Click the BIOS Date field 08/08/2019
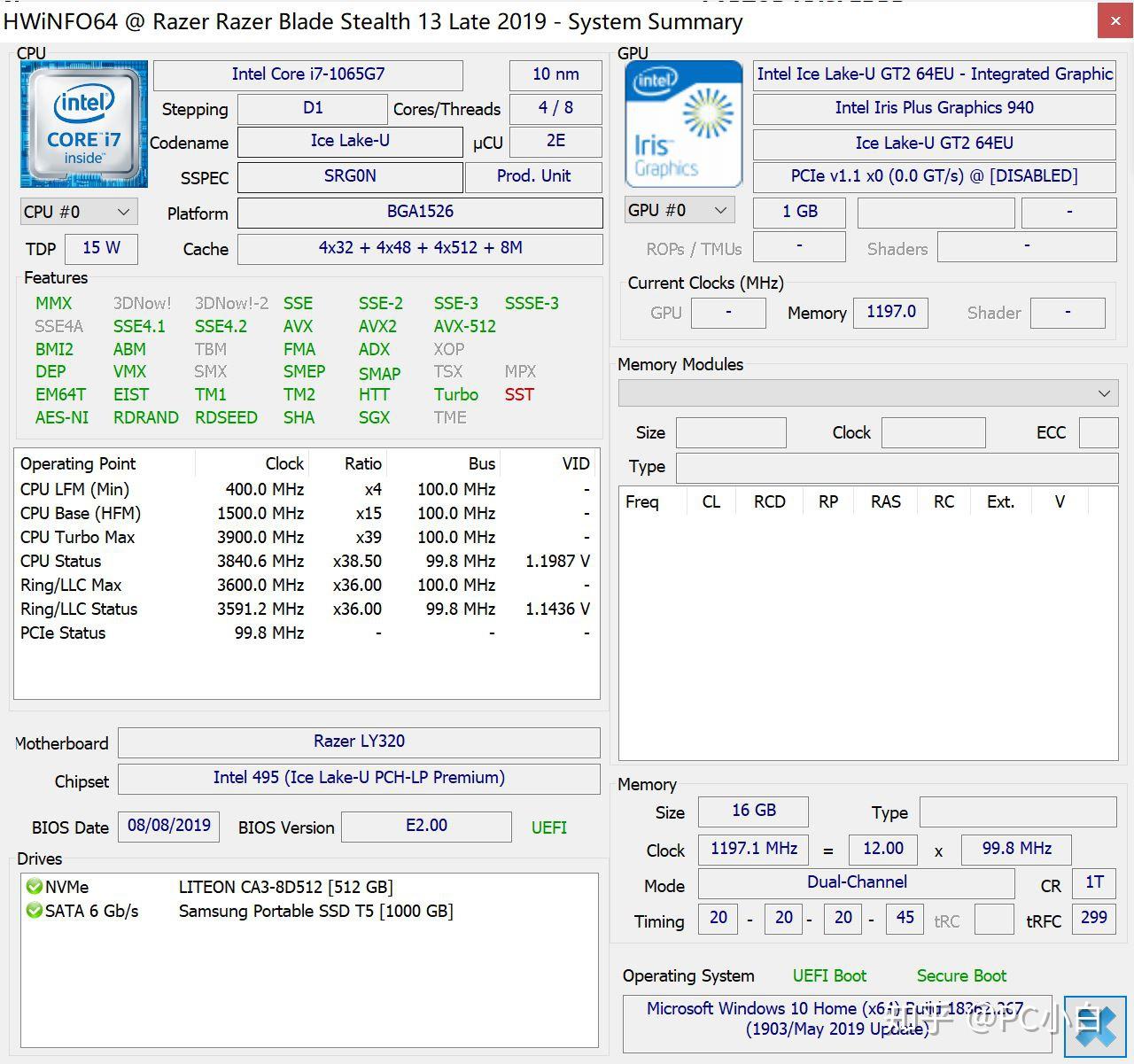 coord(168,826)
